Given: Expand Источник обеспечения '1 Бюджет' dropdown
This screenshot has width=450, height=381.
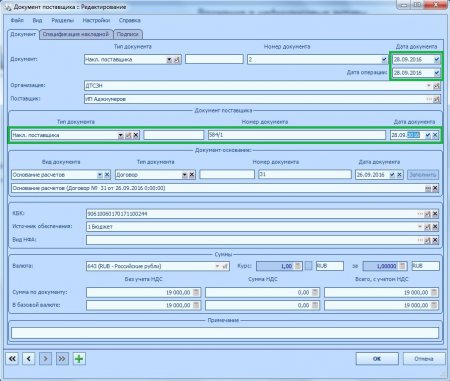Looking at the screenshot, I should click(420, 227).
